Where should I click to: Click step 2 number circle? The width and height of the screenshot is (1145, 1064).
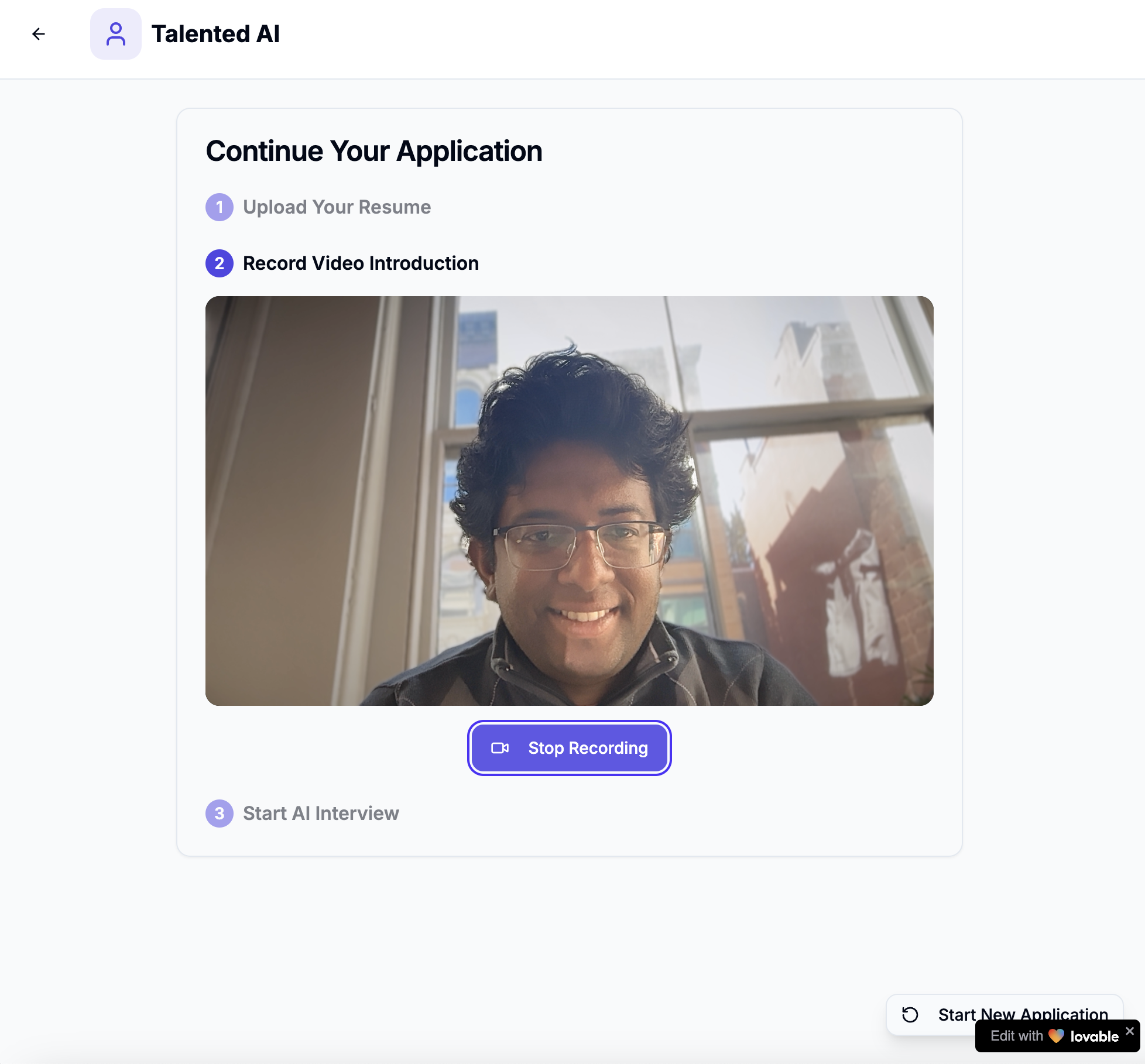(220, 263)
